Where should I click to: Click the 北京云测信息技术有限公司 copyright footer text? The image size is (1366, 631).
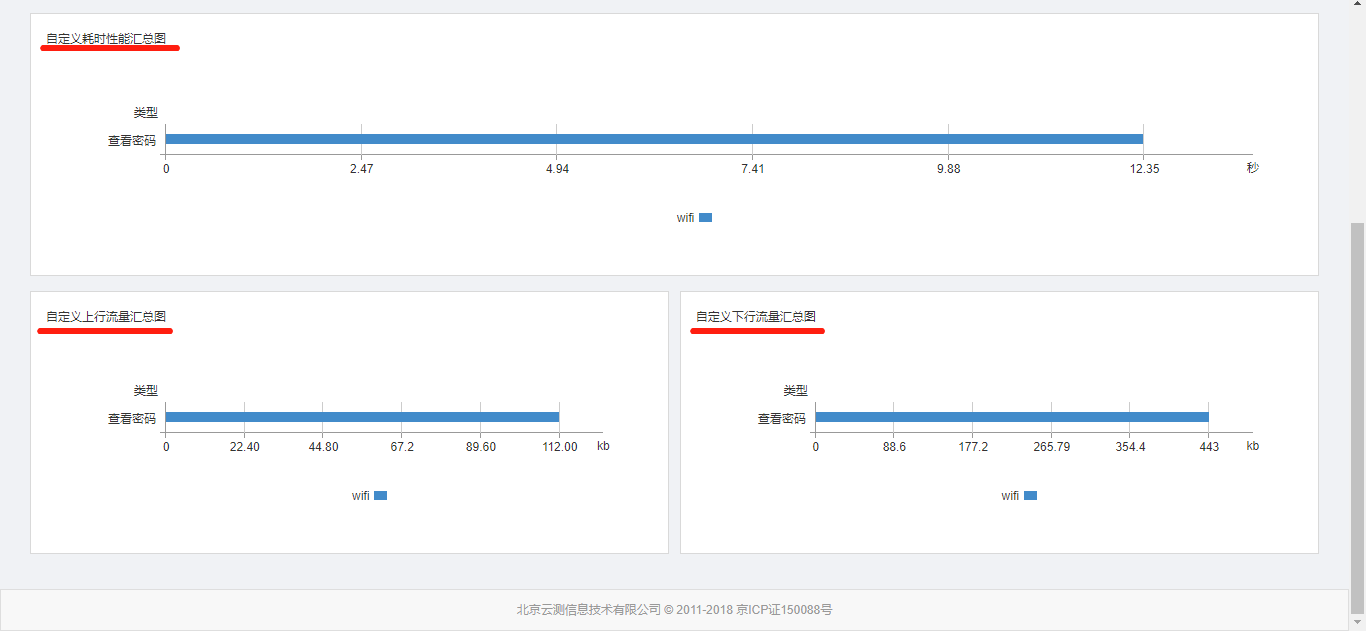(x=674, y=609)
